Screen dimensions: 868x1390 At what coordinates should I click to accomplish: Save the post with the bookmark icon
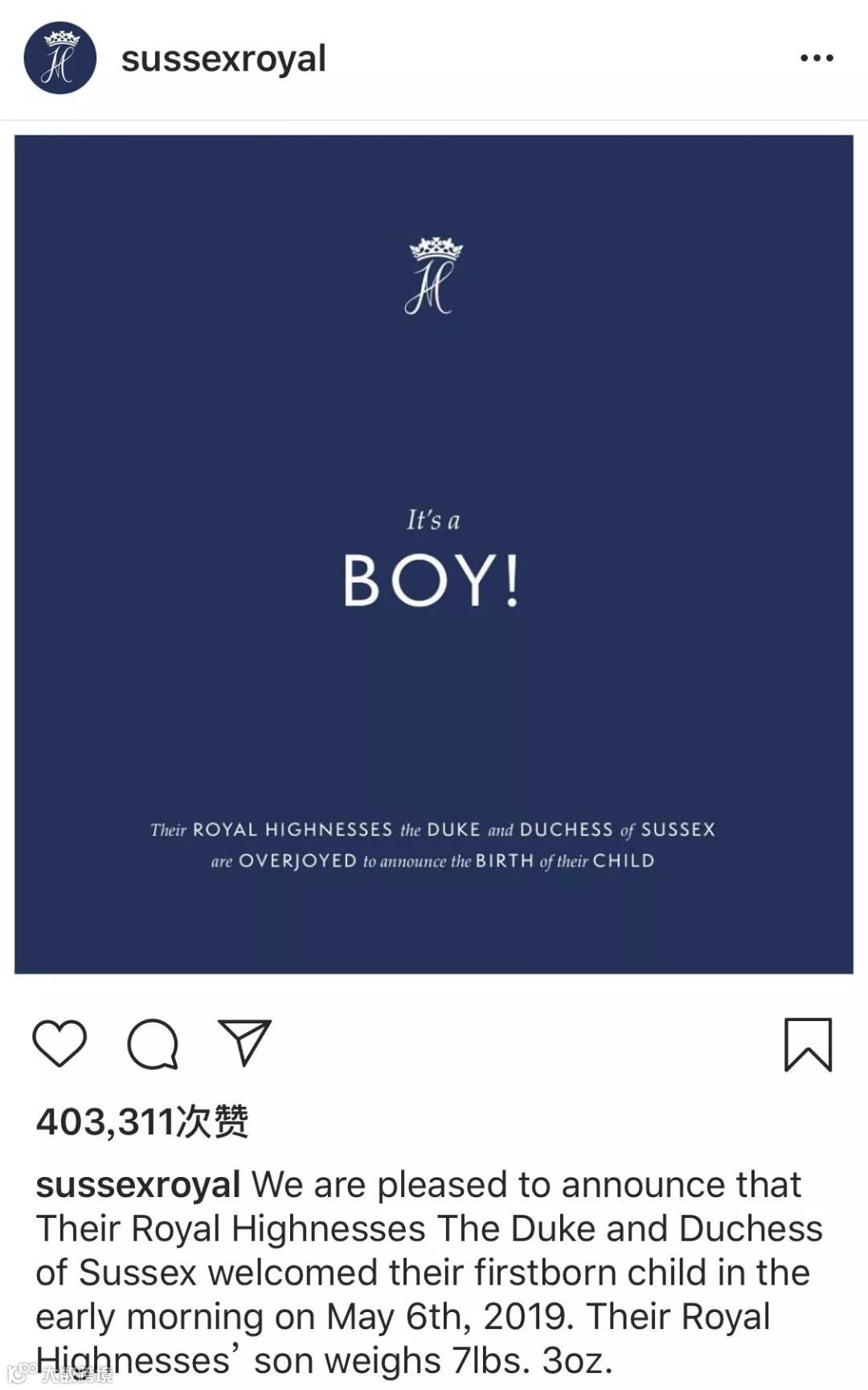[808, 1044]
